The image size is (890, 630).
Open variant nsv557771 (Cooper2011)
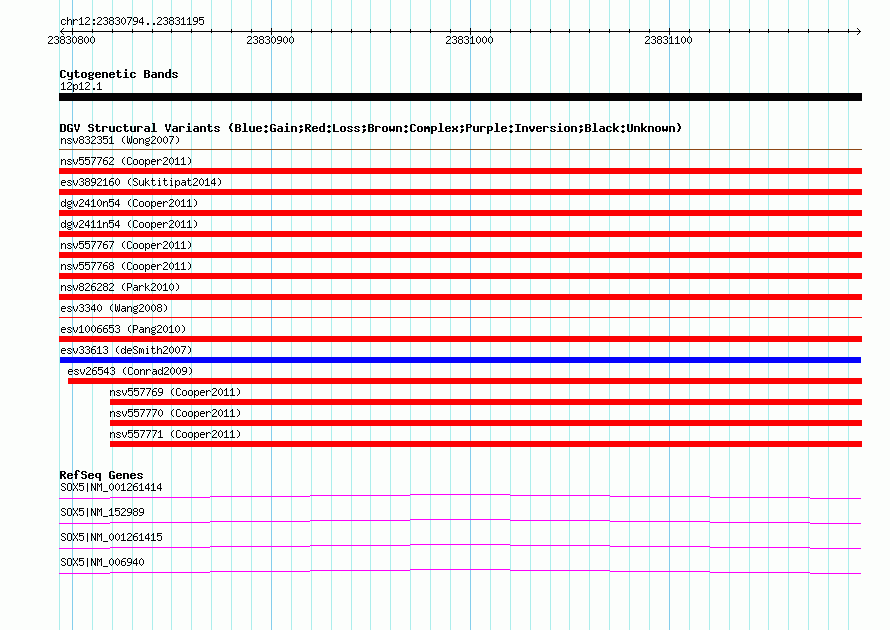(x=175, y=434)
